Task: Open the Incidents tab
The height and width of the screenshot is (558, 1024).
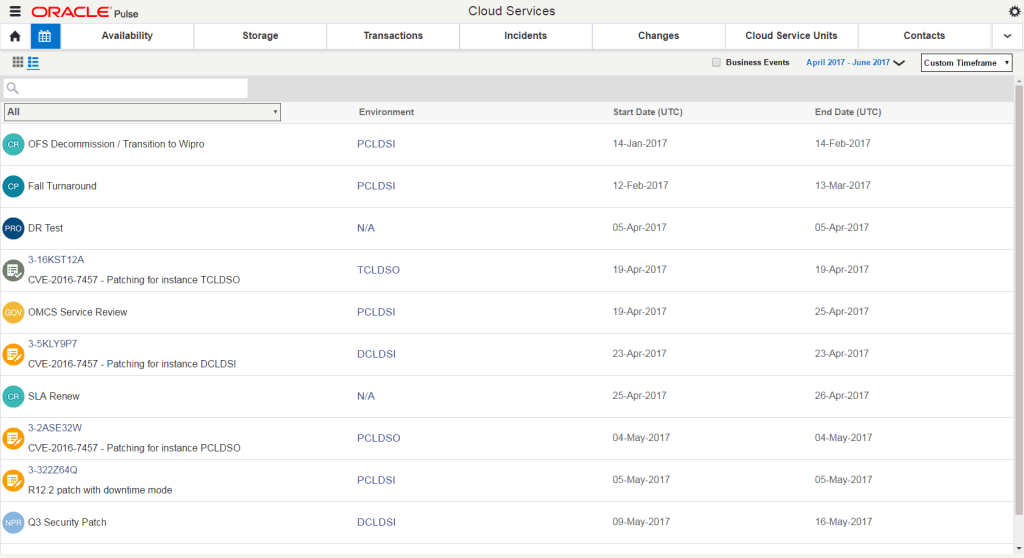Action: click(x=526, y=36)
